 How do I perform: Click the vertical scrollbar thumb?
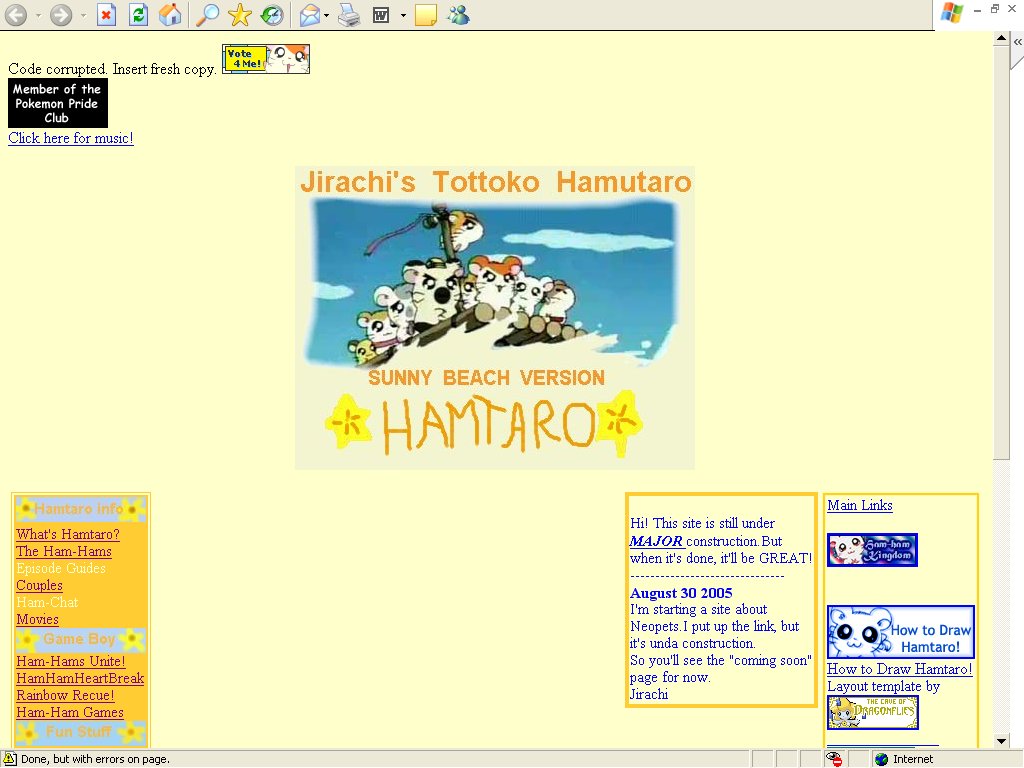tap(1001, 252)
